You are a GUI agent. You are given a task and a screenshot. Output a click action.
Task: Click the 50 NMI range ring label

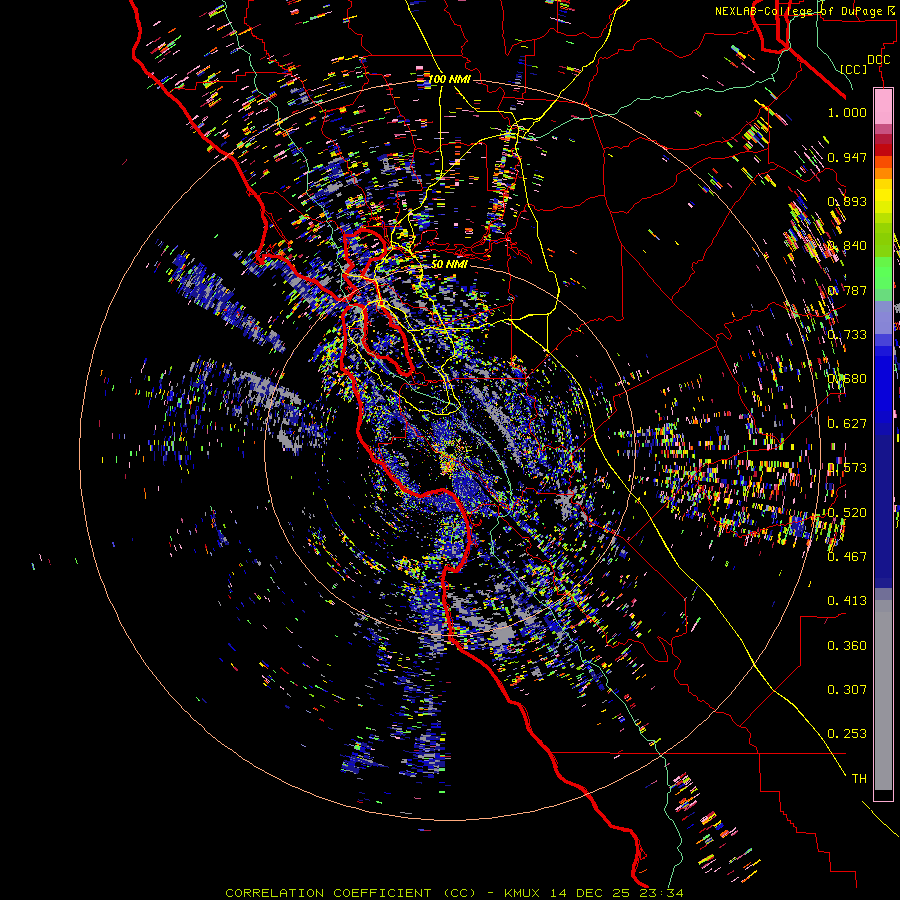450,264
